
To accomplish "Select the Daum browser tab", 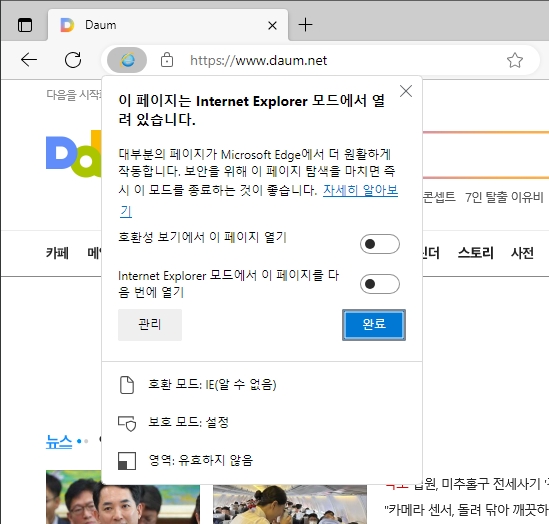I will click(x=168, y=25).
